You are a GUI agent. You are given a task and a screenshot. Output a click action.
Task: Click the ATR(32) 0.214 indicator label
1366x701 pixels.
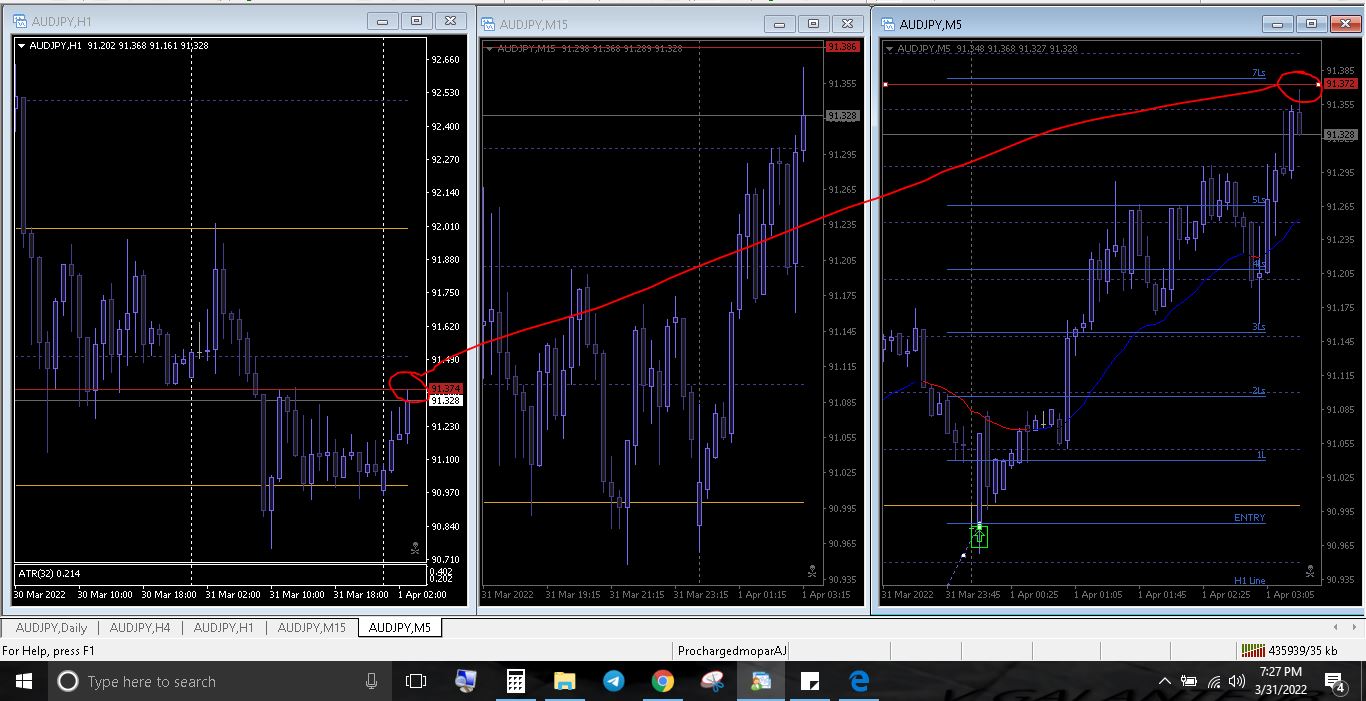(50, 573)
